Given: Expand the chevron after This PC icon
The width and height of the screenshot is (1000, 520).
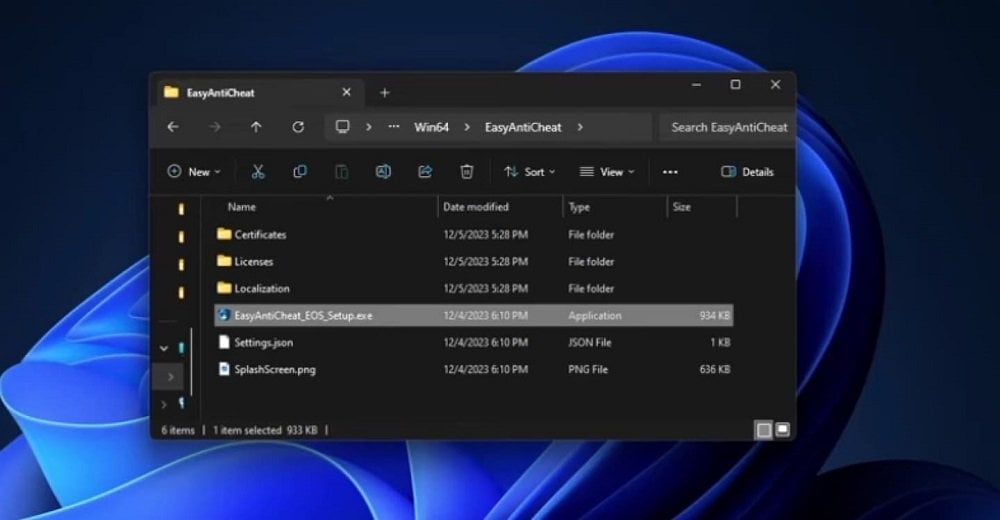Looking at the screenshot, I should [368, 127].
